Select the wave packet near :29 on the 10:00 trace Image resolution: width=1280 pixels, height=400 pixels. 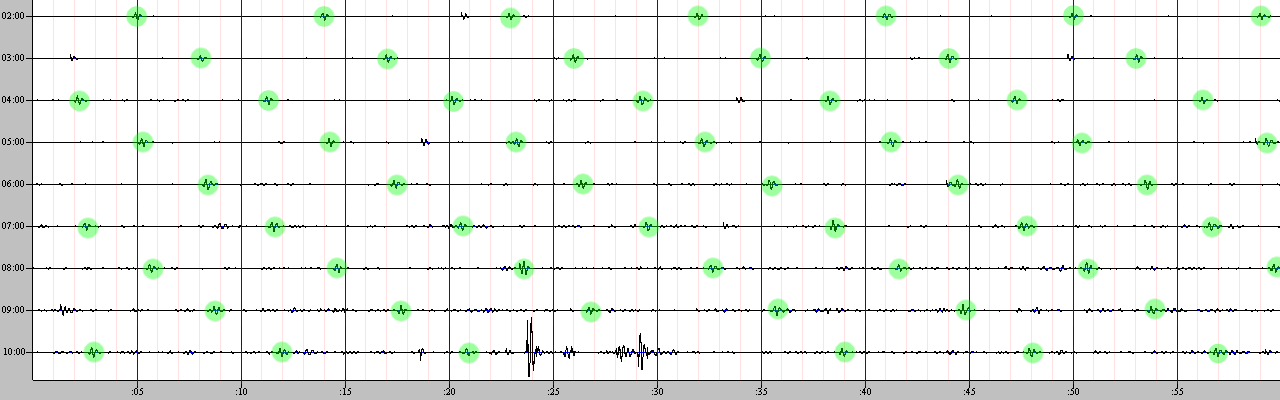(636, 351)
